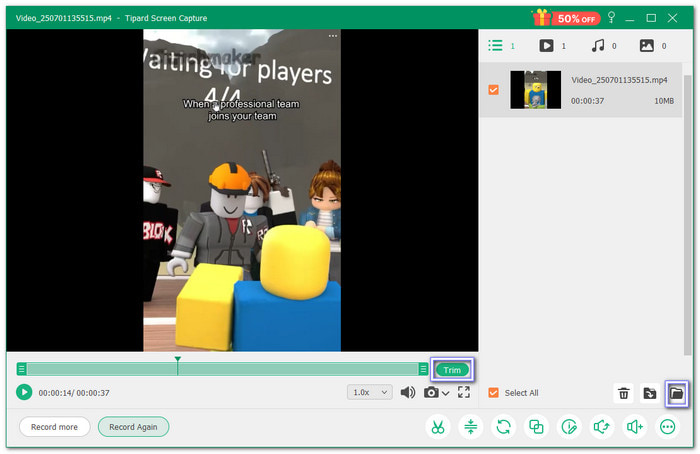The height and width of the screenshot is (454, 700).
Task: Click the recording list vertical scrollbar
Action: point(688,214)
